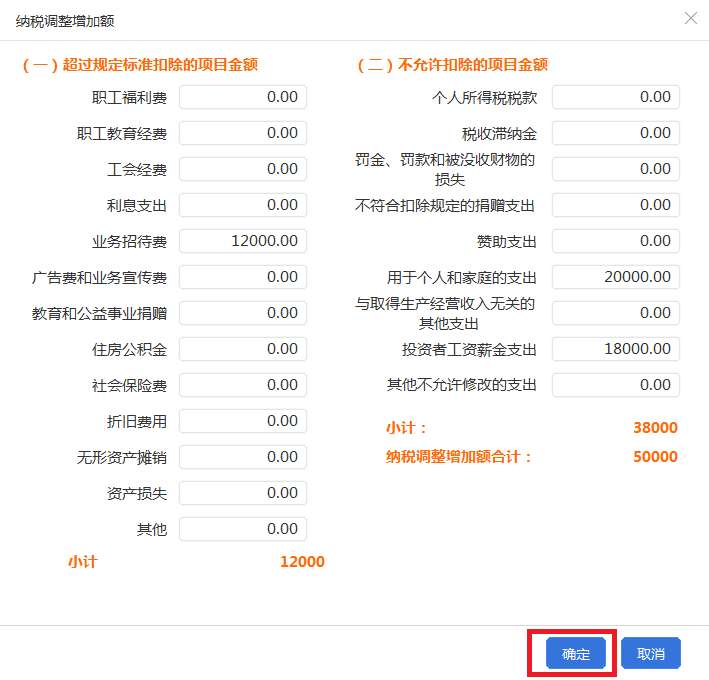The image size is (709, 680).
Task: Select the 职工教育经费 amount field
Action: [x=243, y=133]
